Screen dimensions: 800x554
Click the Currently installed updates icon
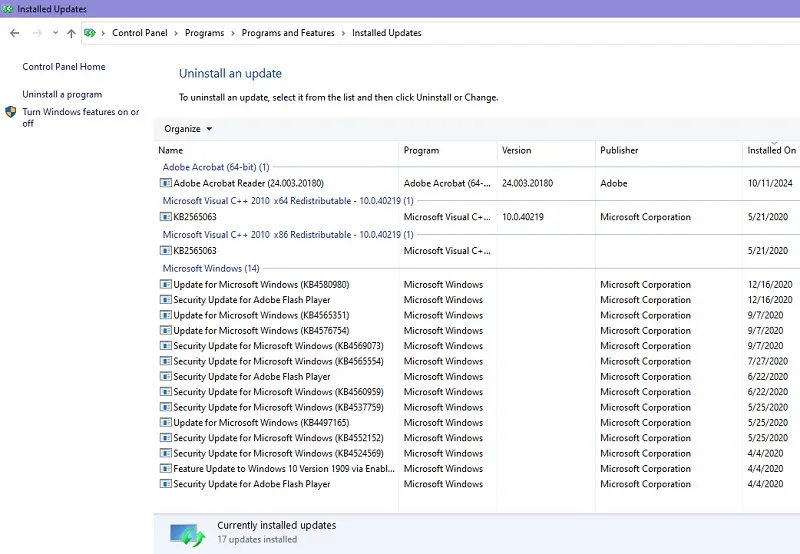tap(188, 535)
